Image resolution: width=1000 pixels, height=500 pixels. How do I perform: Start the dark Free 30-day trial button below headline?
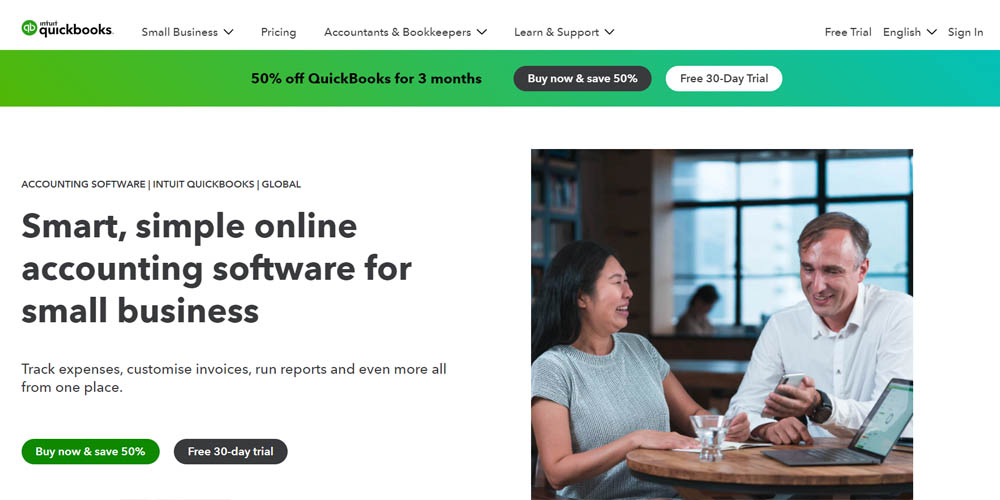tap(231, 452)
